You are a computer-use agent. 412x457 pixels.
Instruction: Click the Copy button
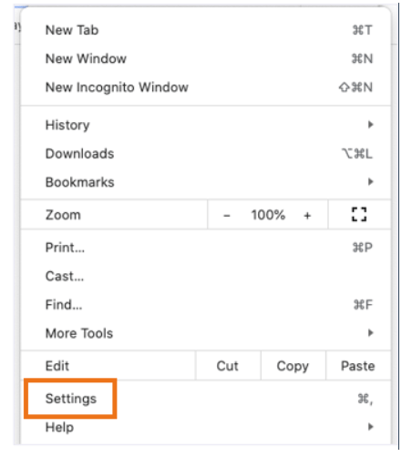(293, 366)
